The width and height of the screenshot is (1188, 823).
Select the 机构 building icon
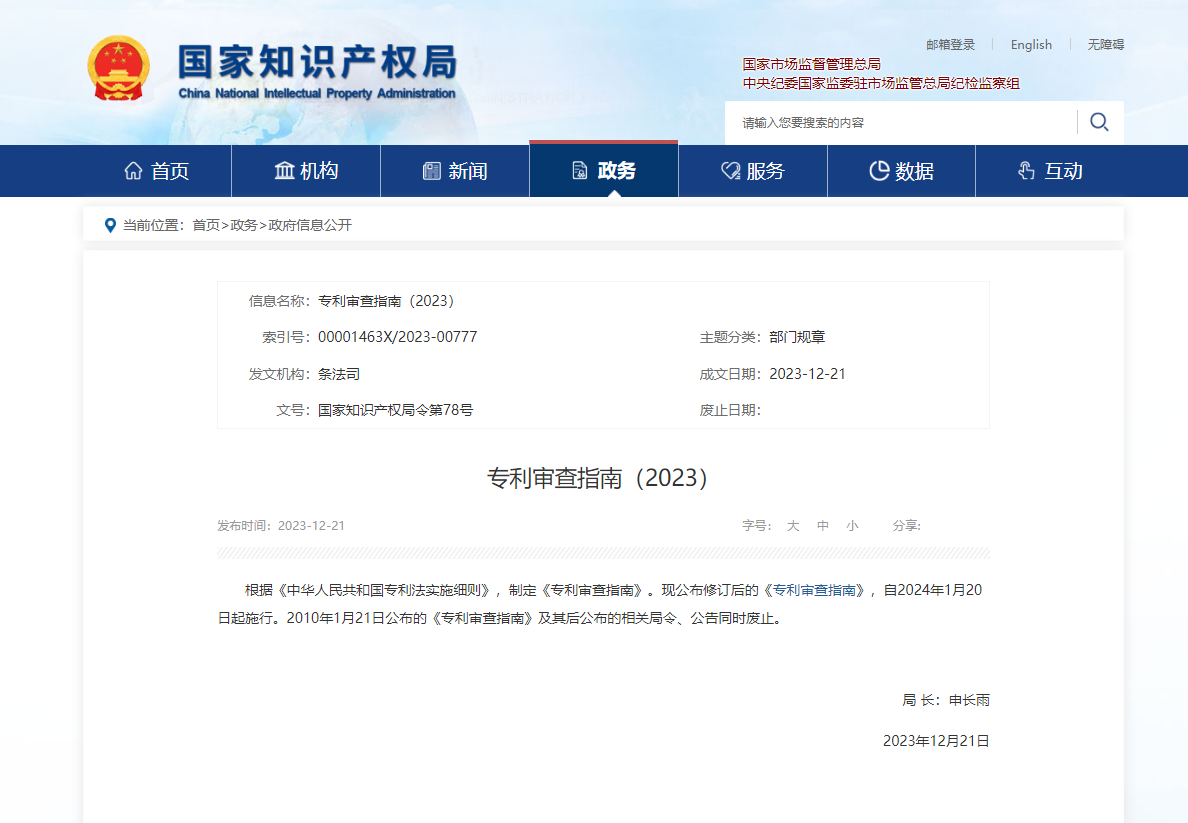pos(284,170)
